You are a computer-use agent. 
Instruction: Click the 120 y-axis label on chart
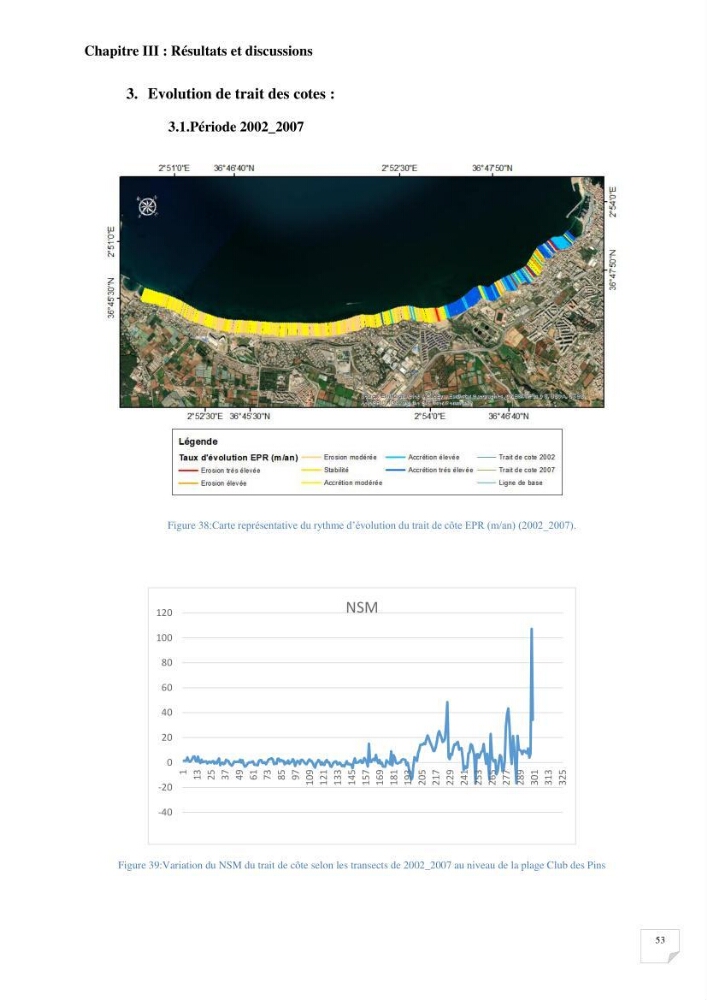pyautogui.click(x=164, y=613)
